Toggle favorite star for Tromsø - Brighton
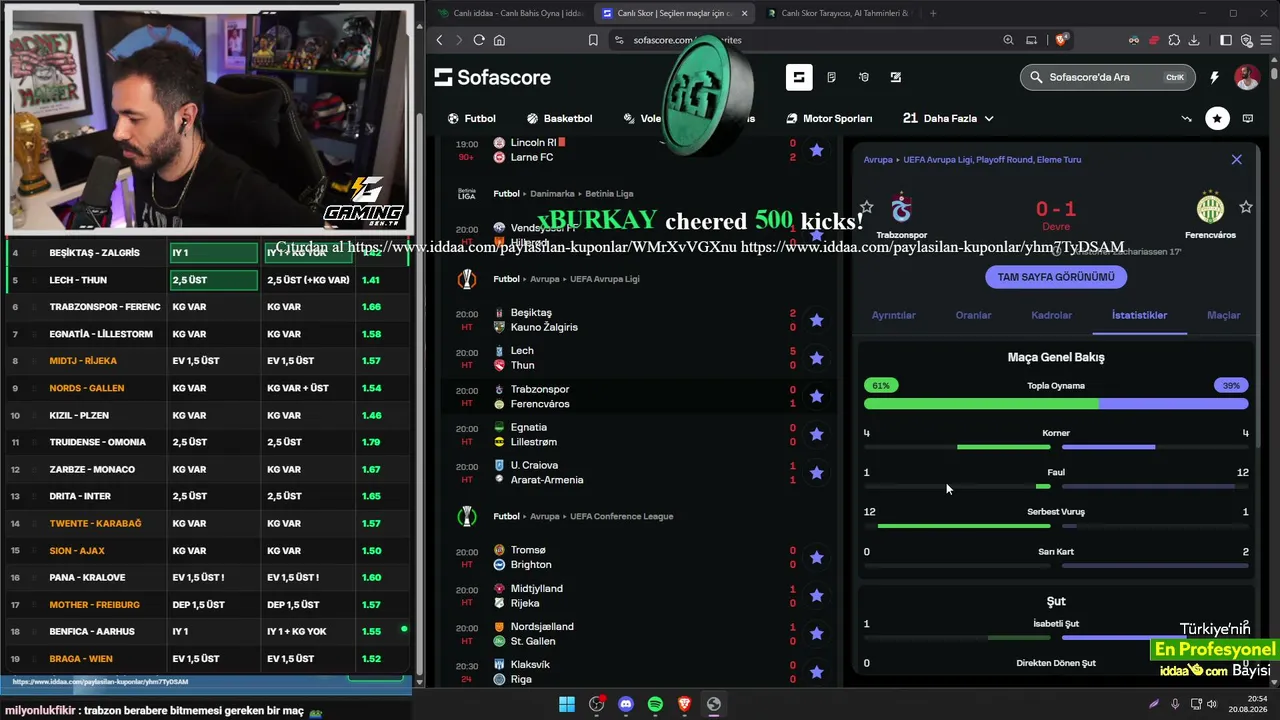The height and width of the screenshot is (720, 1280). (x=816, y=557)
